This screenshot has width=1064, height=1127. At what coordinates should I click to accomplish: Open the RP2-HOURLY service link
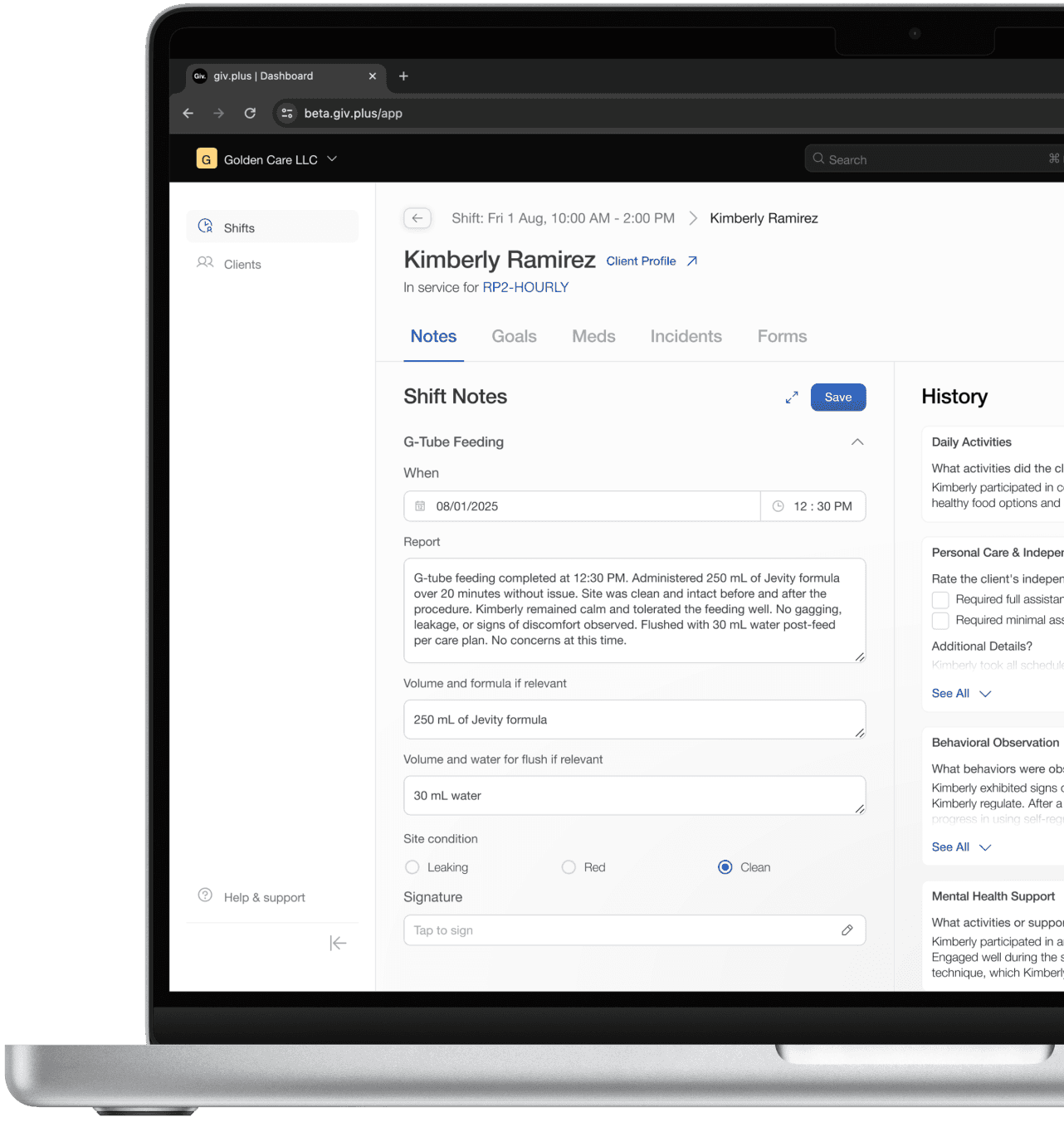click(x=525, y=287)
